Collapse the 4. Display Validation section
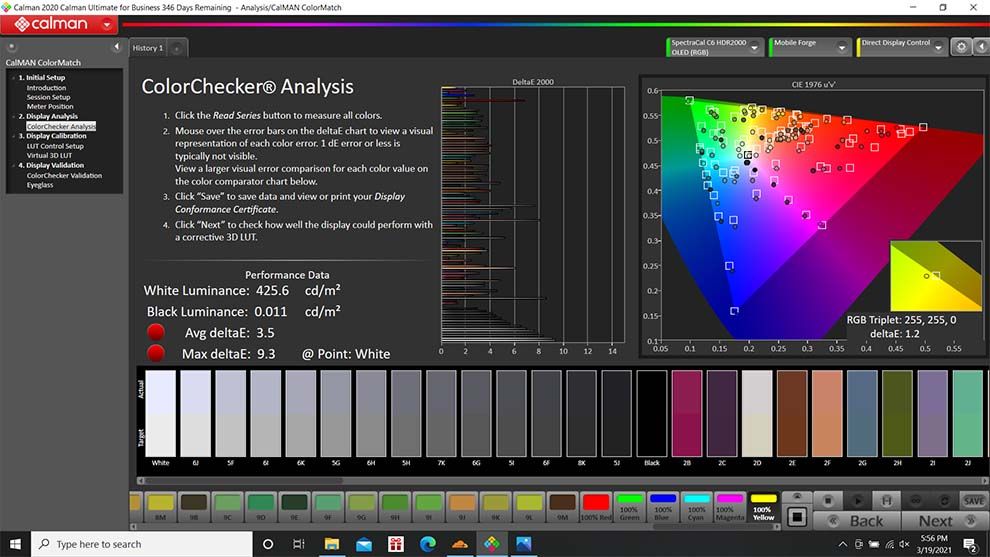 click(x=13, y=165)
